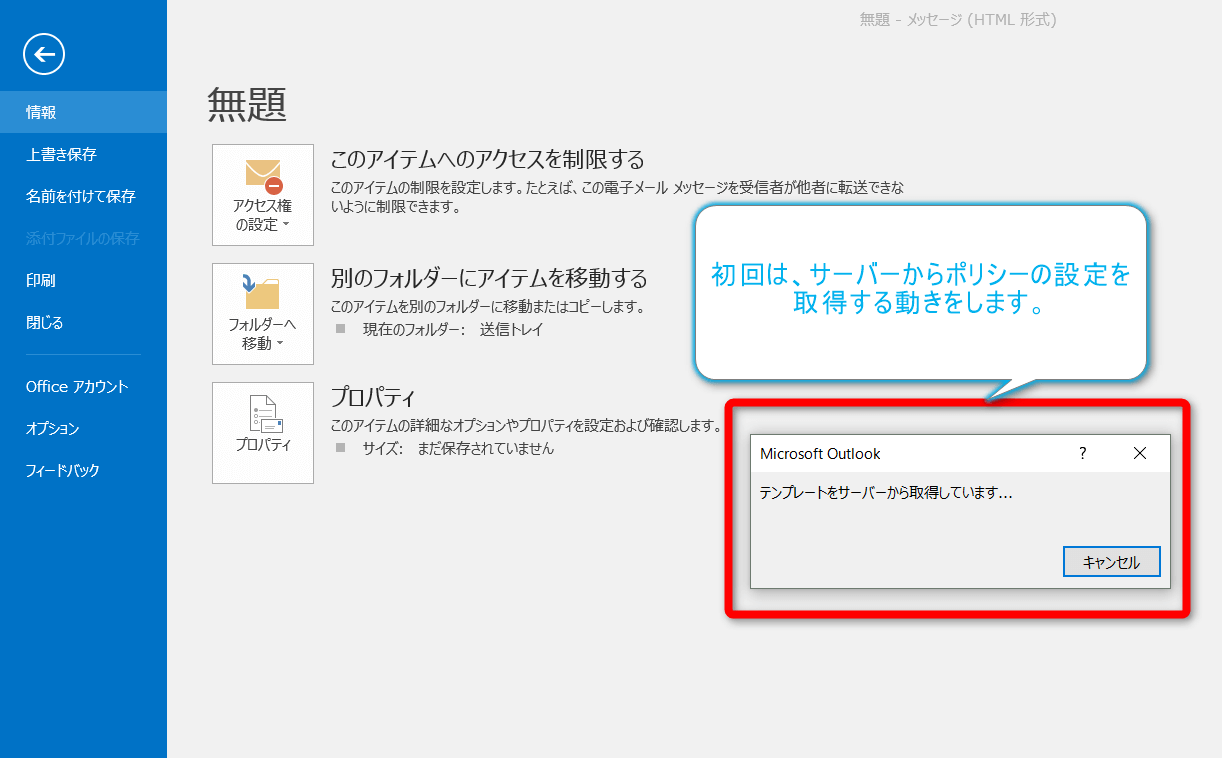Open the 印刷 page
This screenshot has height=758, width=1222.
click(41, 280)
